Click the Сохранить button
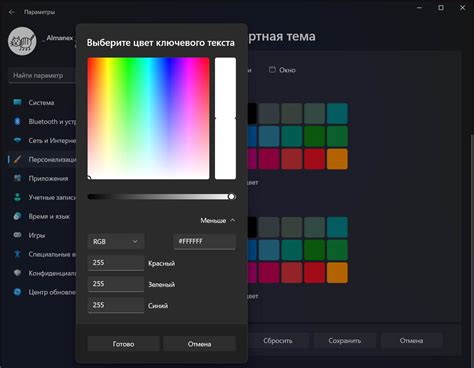The height and width of the screenshot is (368, 474). pos(345,341)
